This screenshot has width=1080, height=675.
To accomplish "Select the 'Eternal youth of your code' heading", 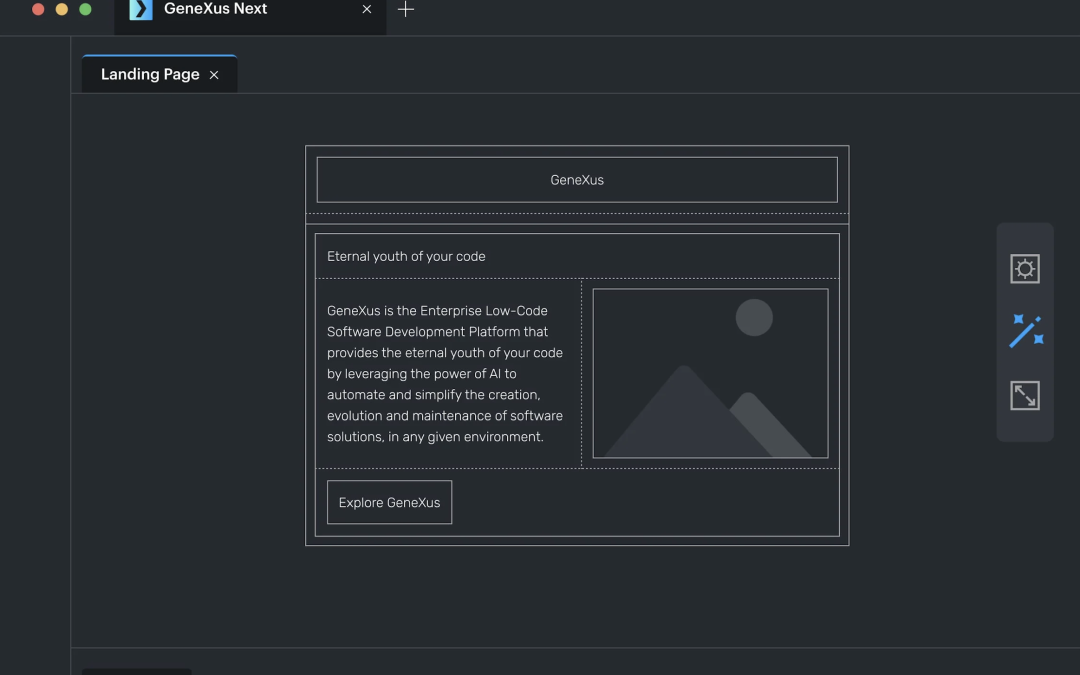I will pos(406,256).
